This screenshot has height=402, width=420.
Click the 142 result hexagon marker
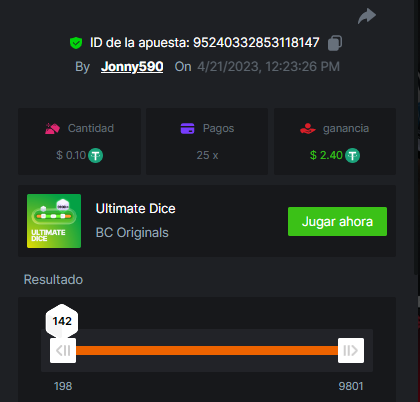(62, 321)
